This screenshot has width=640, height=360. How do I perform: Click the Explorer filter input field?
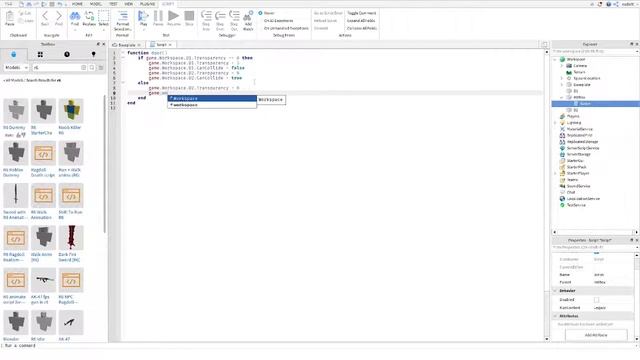[594, 51]
